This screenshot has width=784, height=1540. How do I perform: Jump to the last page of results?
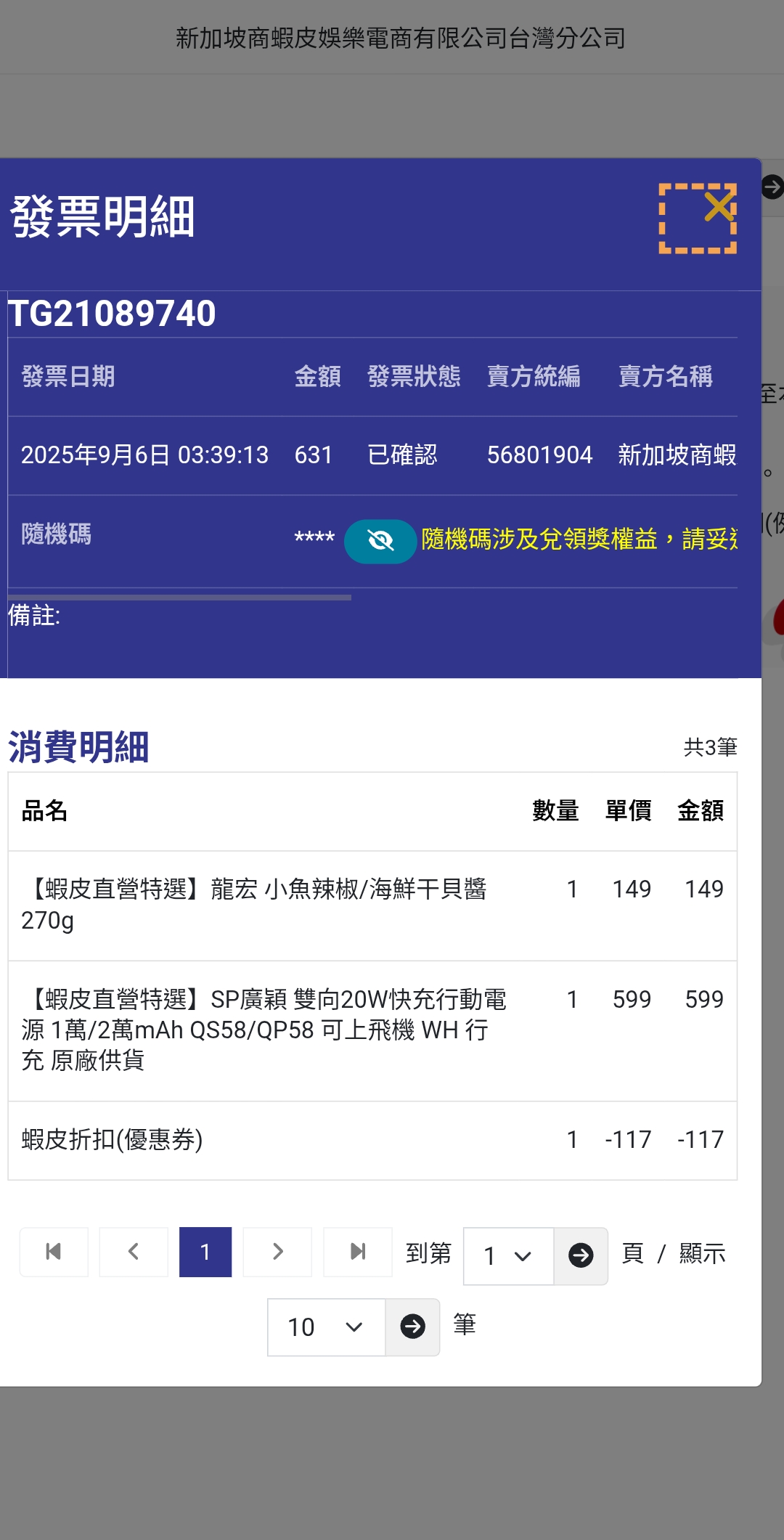click(357, 1252)
